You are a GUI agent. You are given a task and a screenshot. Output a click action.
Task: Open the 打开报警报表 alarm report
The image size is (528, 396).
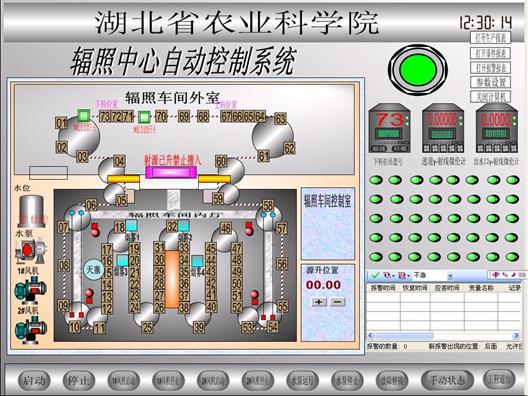pyautogui.click(x=491, y=68)
